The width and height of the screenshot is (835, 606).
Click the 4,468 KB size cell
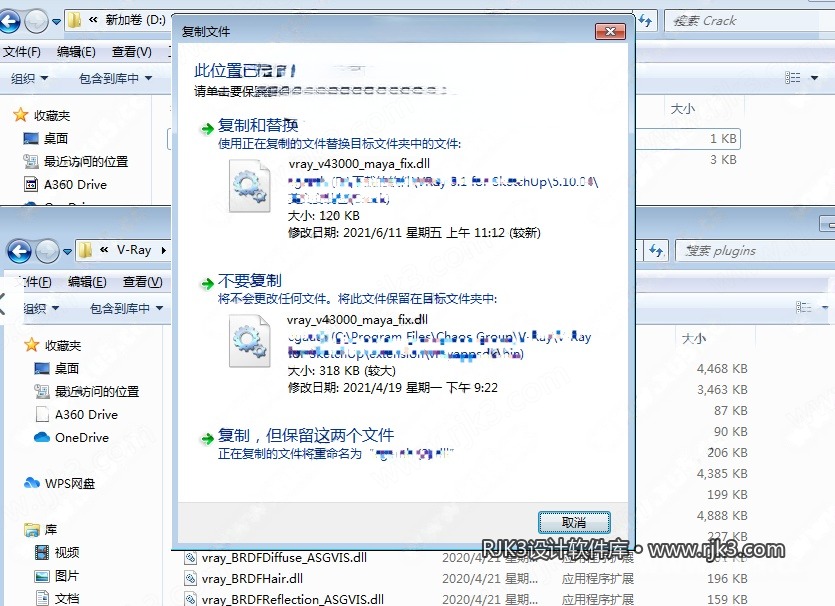tap(722, 368)
